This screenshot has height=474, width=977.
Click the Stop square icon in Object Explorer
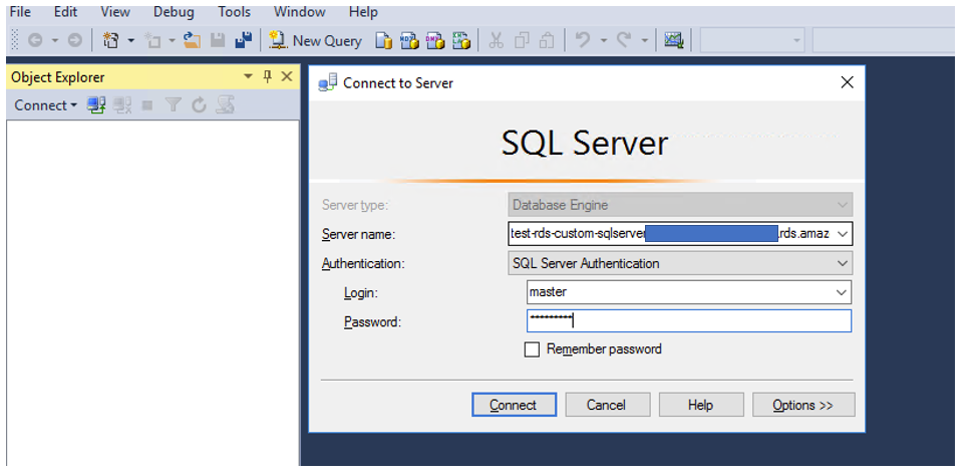(x=148, y=105)
